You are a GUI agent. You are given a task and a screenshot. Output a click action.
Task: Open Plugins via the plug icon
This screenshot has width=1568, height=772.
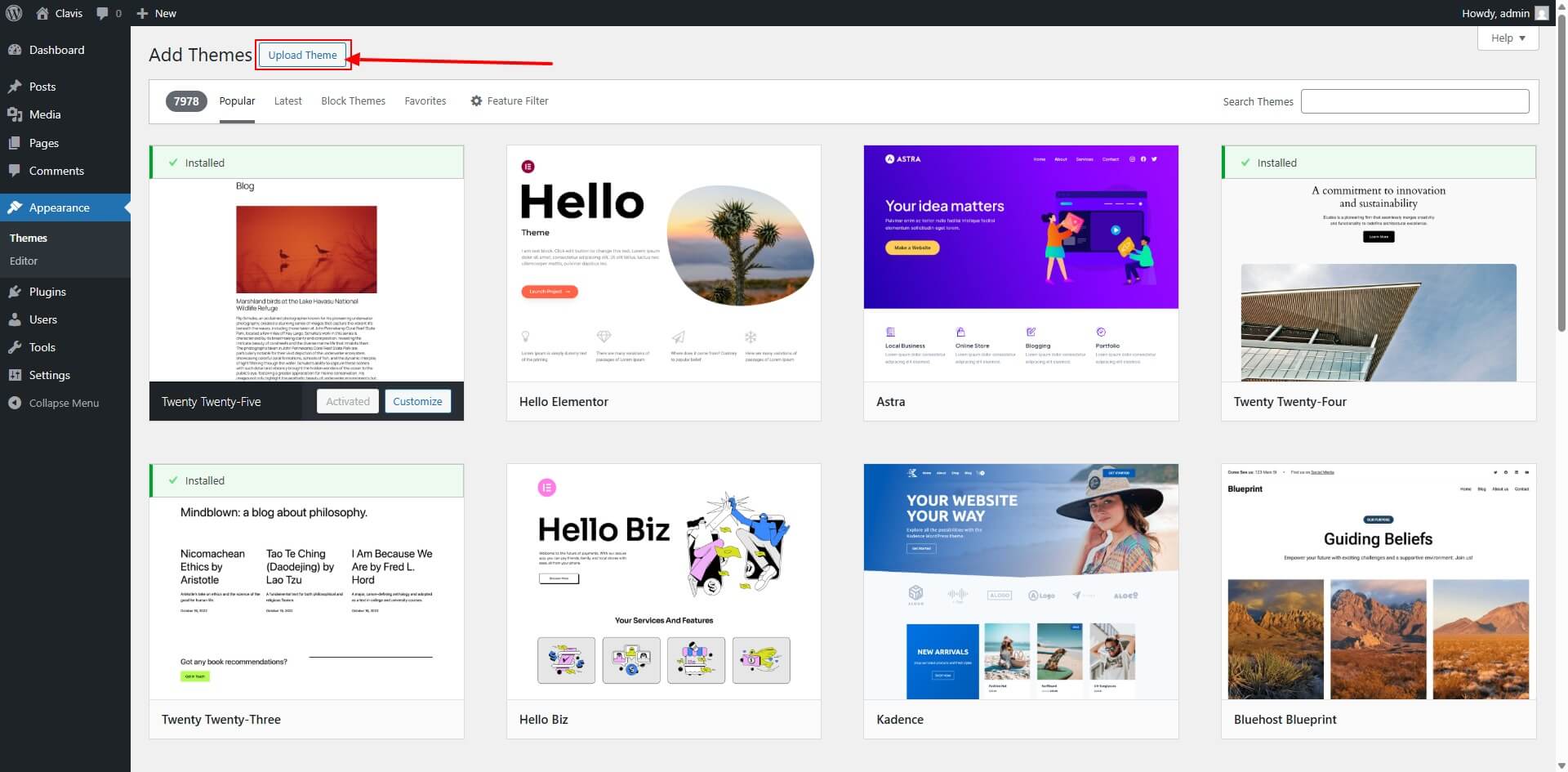pos(15,292)
